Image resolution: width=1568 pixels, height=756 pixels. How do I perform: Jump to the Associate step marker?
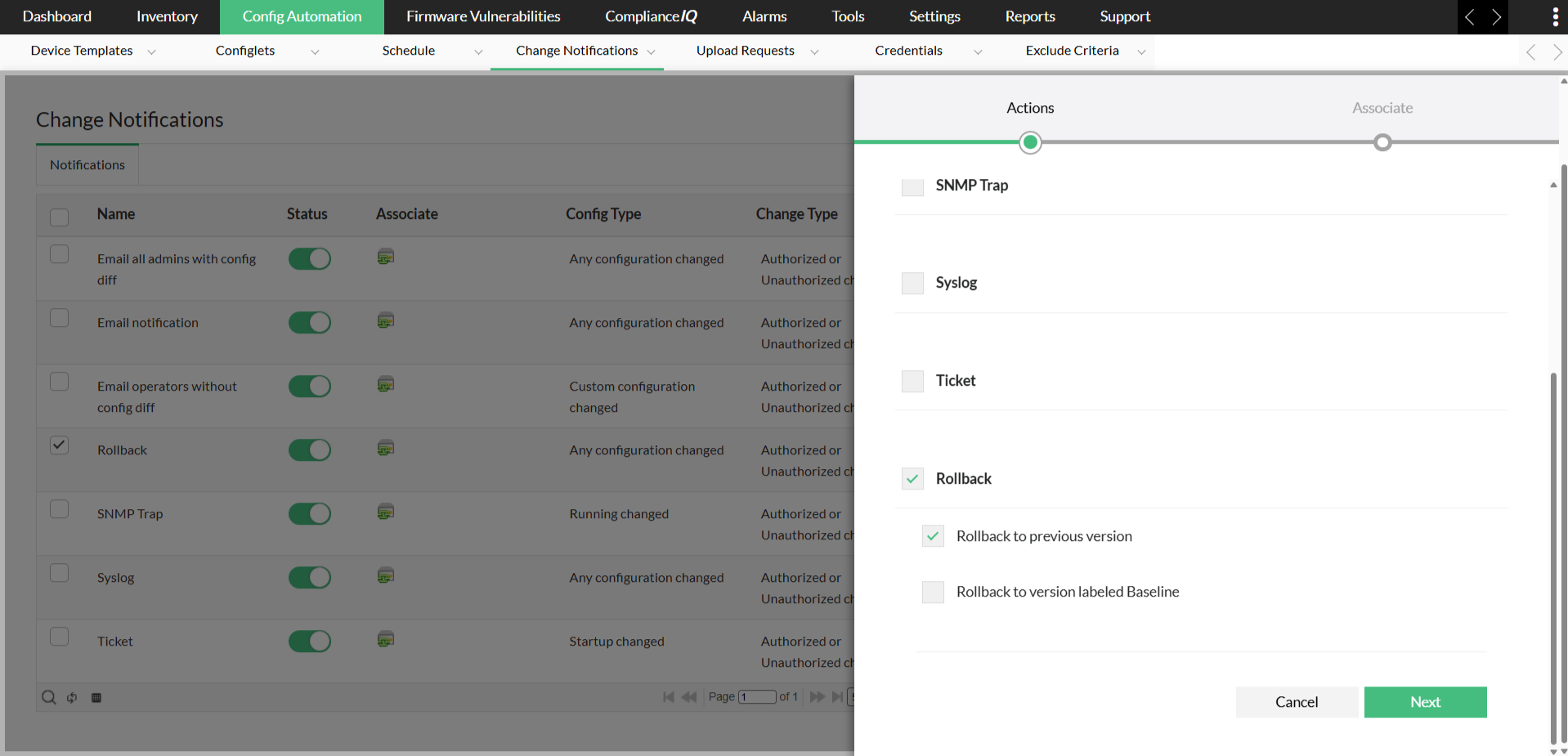pos(1382,143)
